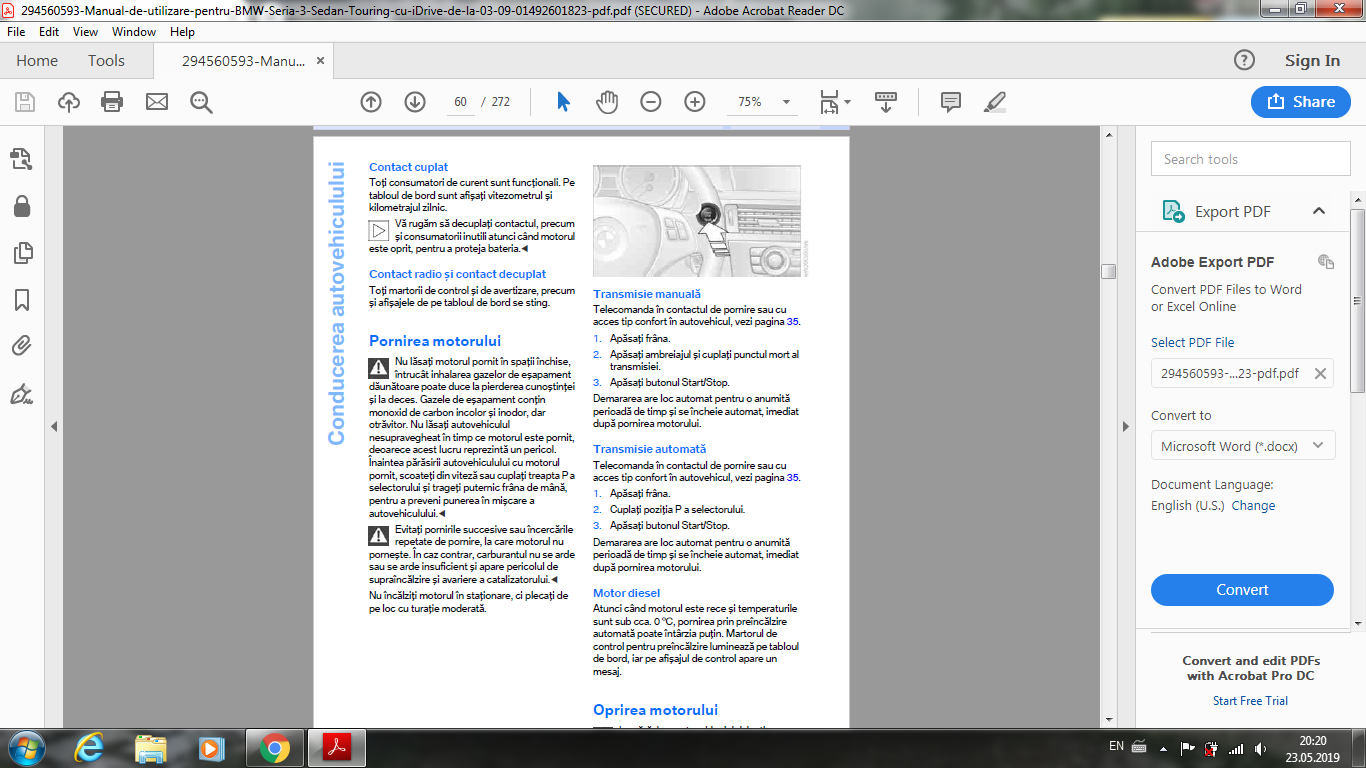Open the find text magnifier icon
1366x768 pixels.
pos(201,102)
